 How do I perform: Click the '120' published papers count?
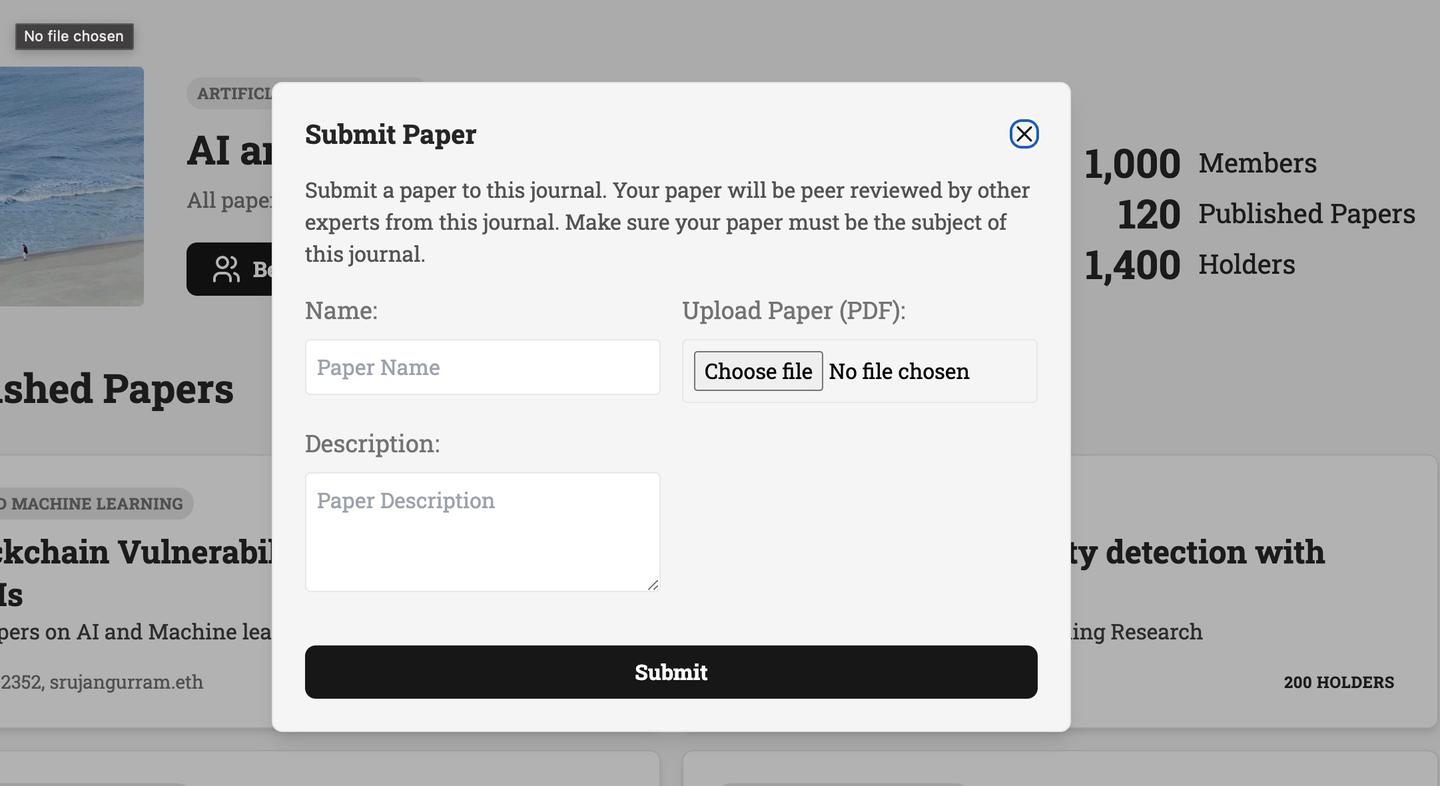[1149, 214]
